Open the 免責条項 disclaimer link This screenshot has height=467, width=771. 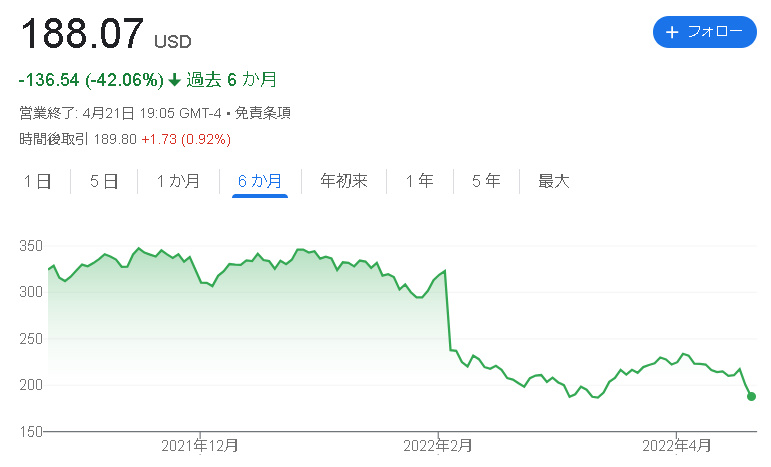pyautogui.click(x=263, y=113)
